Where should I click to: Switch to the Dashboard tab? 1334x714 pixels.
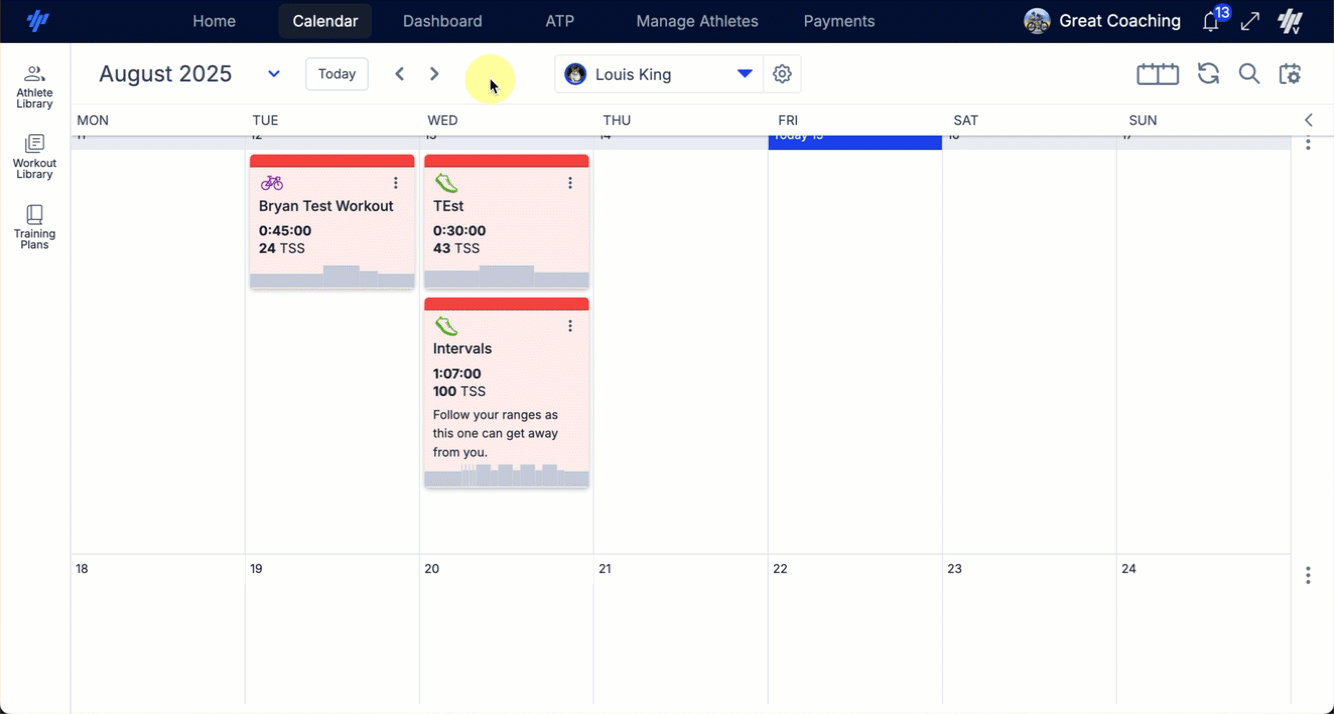(442, 21)
